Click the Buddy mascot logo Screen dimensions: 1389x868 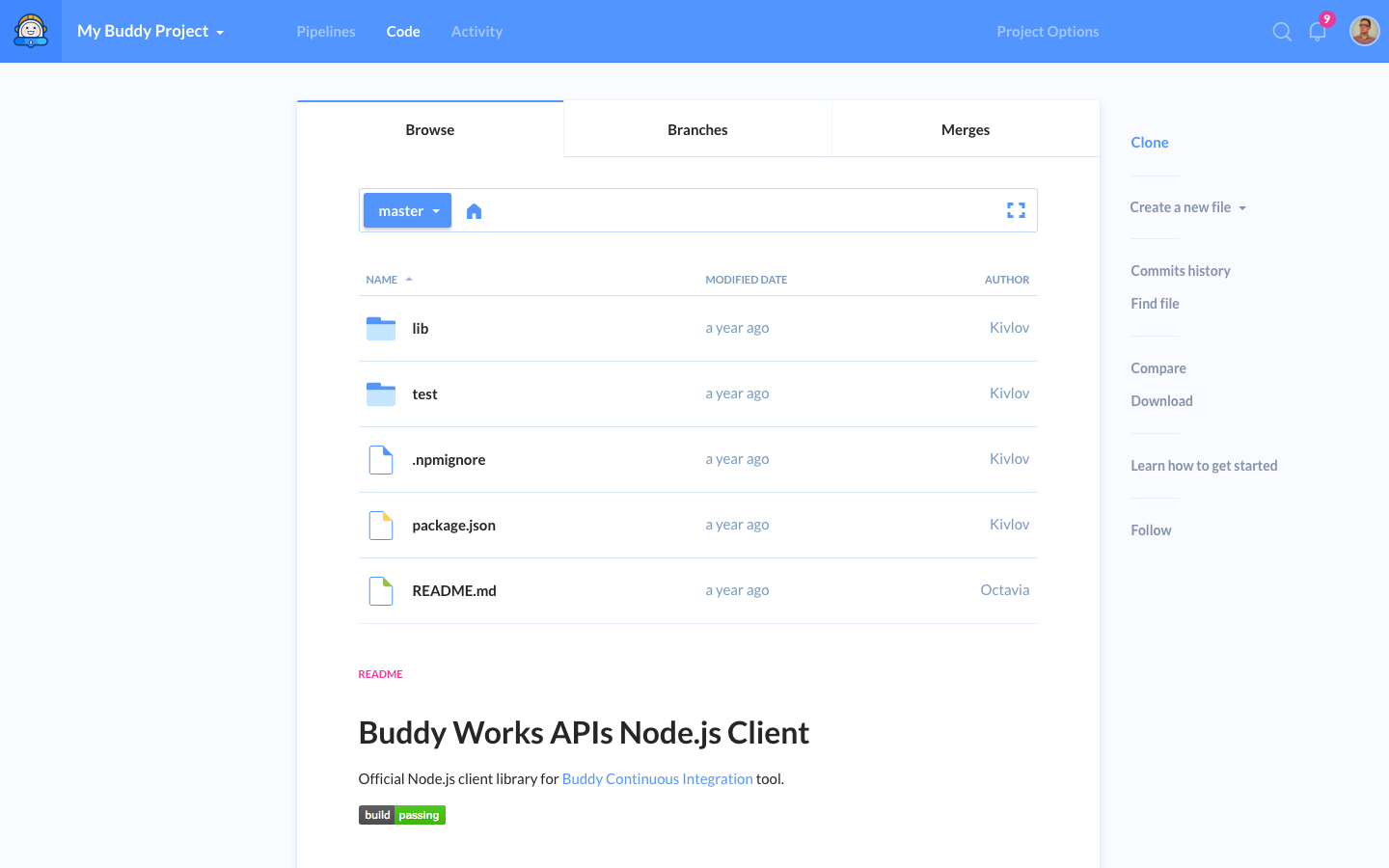31,31
